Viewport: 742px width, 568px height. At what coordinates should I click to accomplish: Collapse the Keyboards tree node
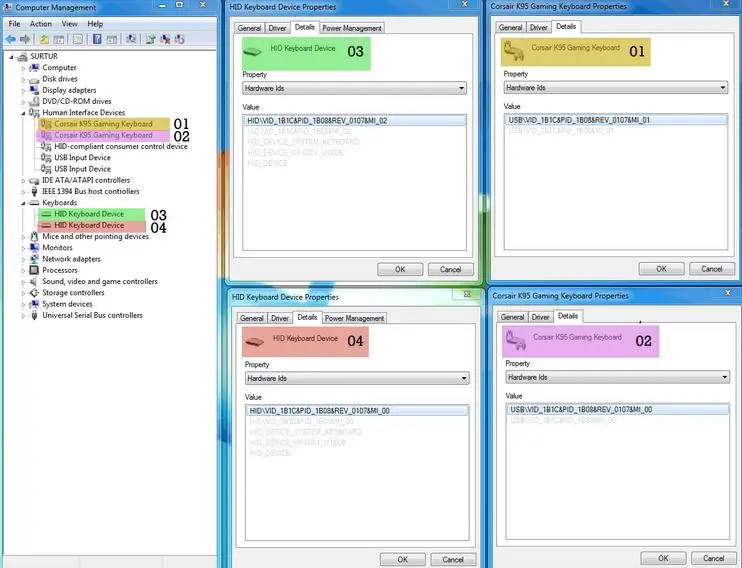[23, 203]
